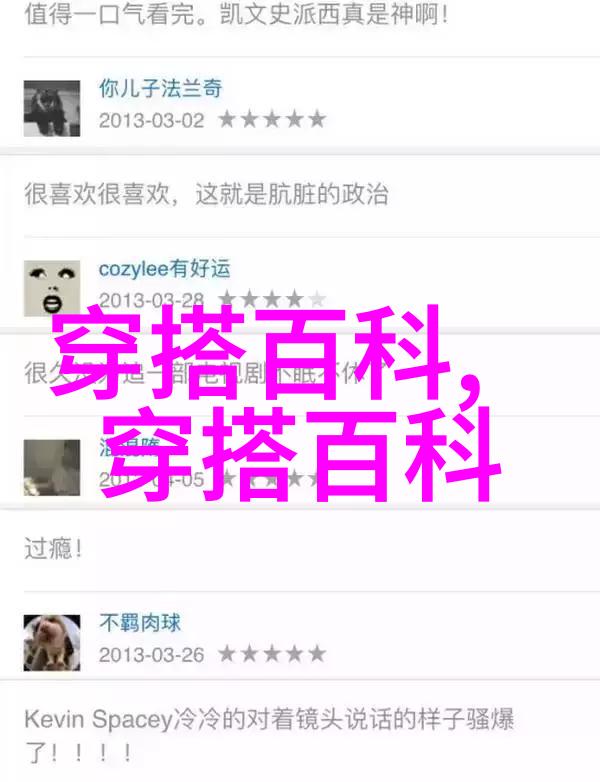The width and height of the screenshot is (600, 782).
Task: Click the 2013-03-28 review date
Action: [x=152, y=300]
